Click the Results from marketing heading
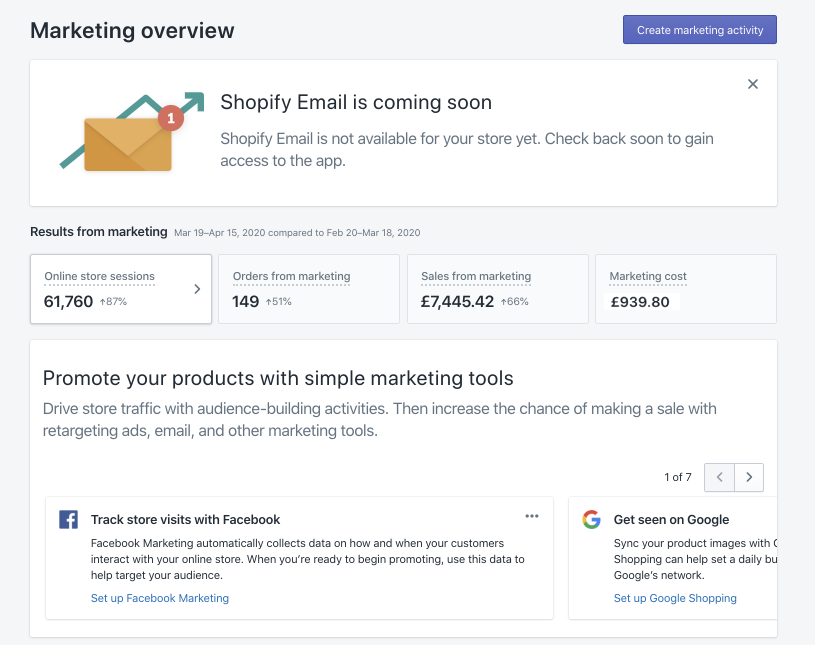This screenshot has height=645, width=815. tap(99, 232)
